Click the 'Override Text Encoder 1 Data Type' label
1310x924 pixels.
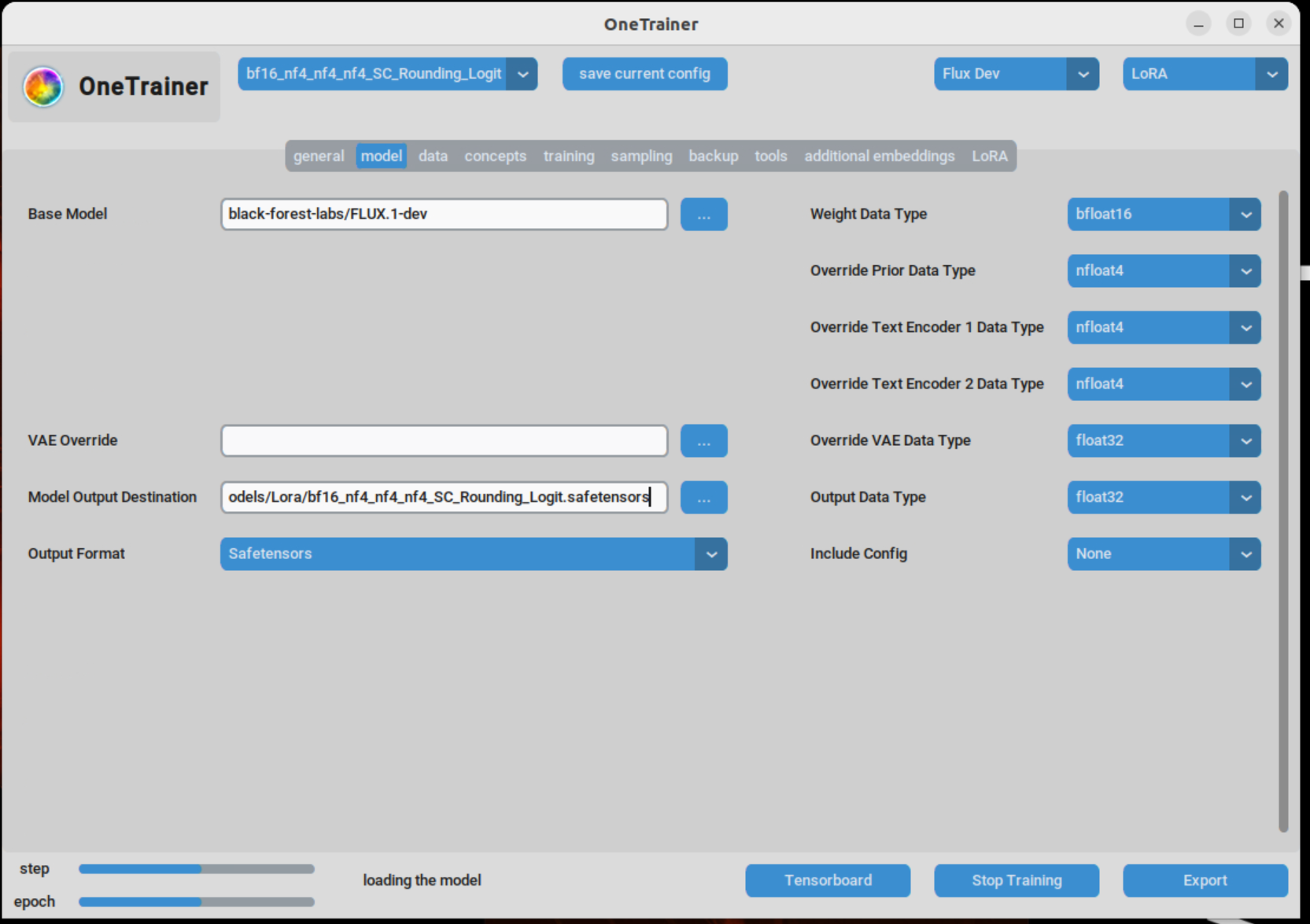click(927, 327)
